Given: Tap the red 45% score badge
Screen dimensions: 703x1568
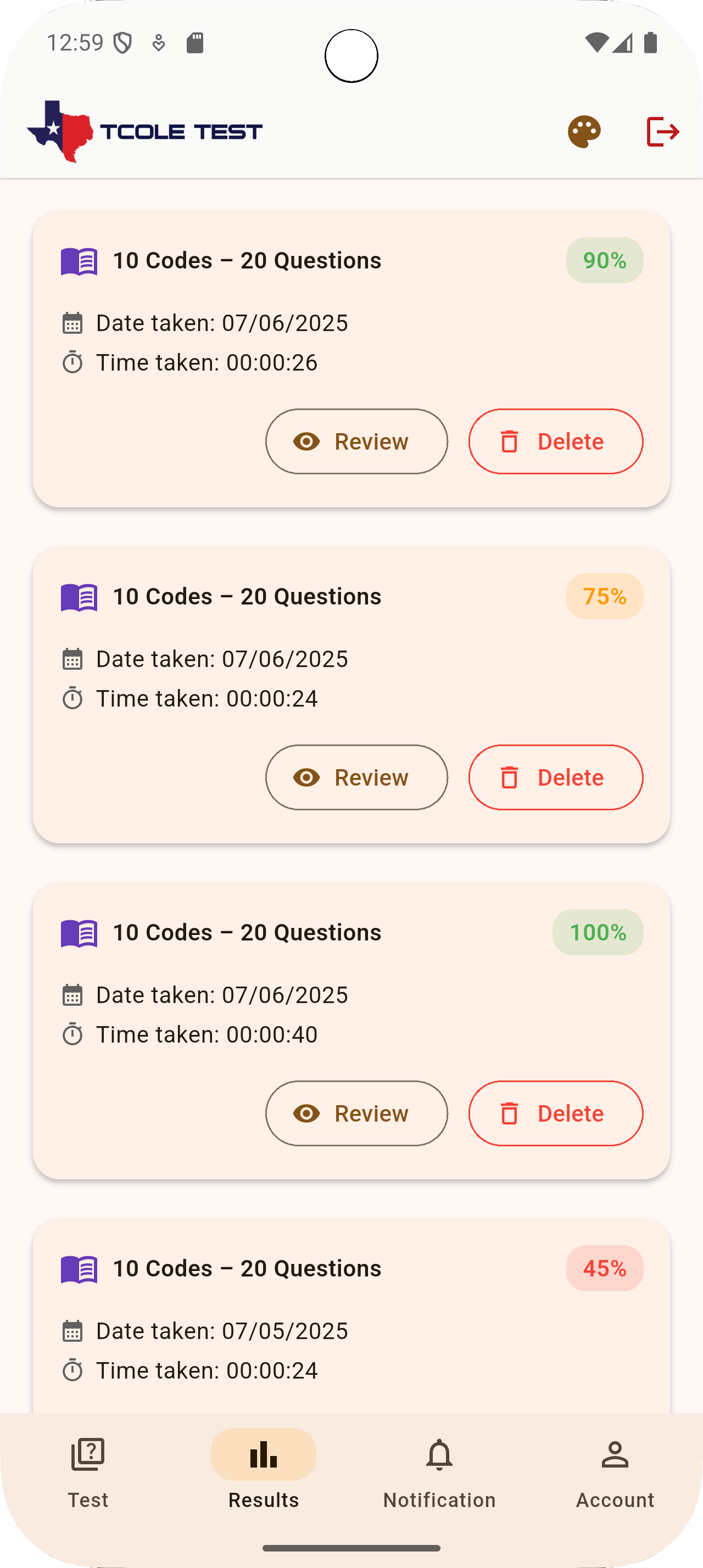Looking at the screenshot, I should (604, 1269).
